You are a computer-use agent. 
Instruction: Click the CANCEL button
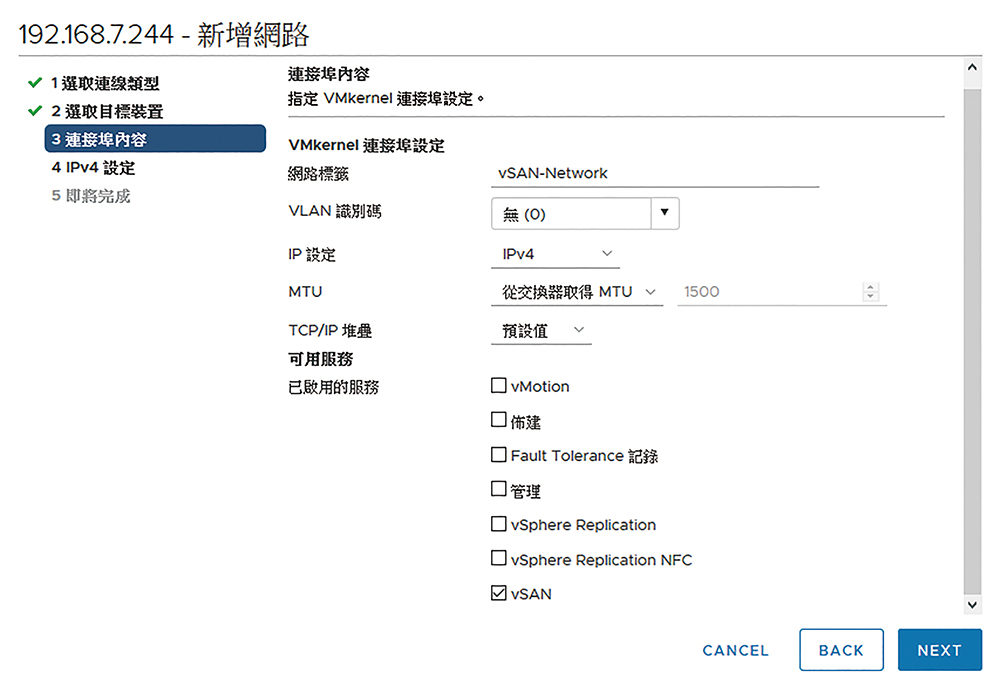coord(735,650)
